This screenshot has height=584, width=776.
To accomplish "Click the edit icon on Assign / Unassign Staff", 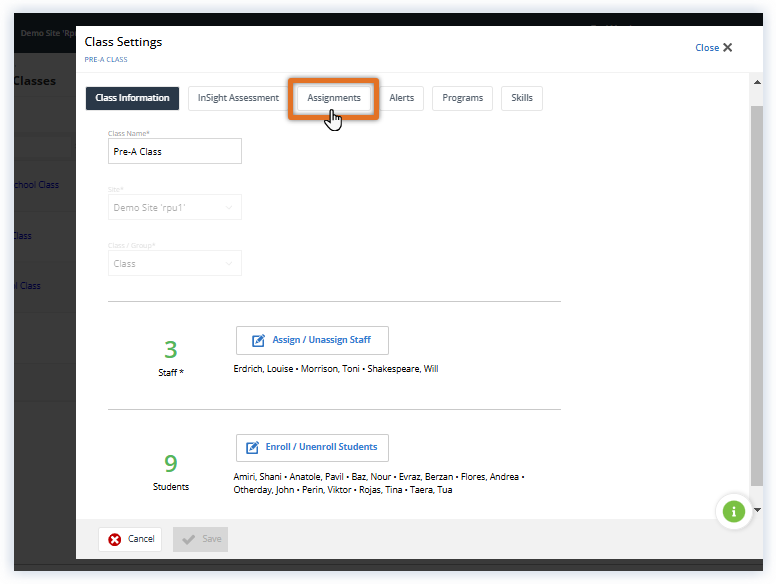I will coord(258,341).
